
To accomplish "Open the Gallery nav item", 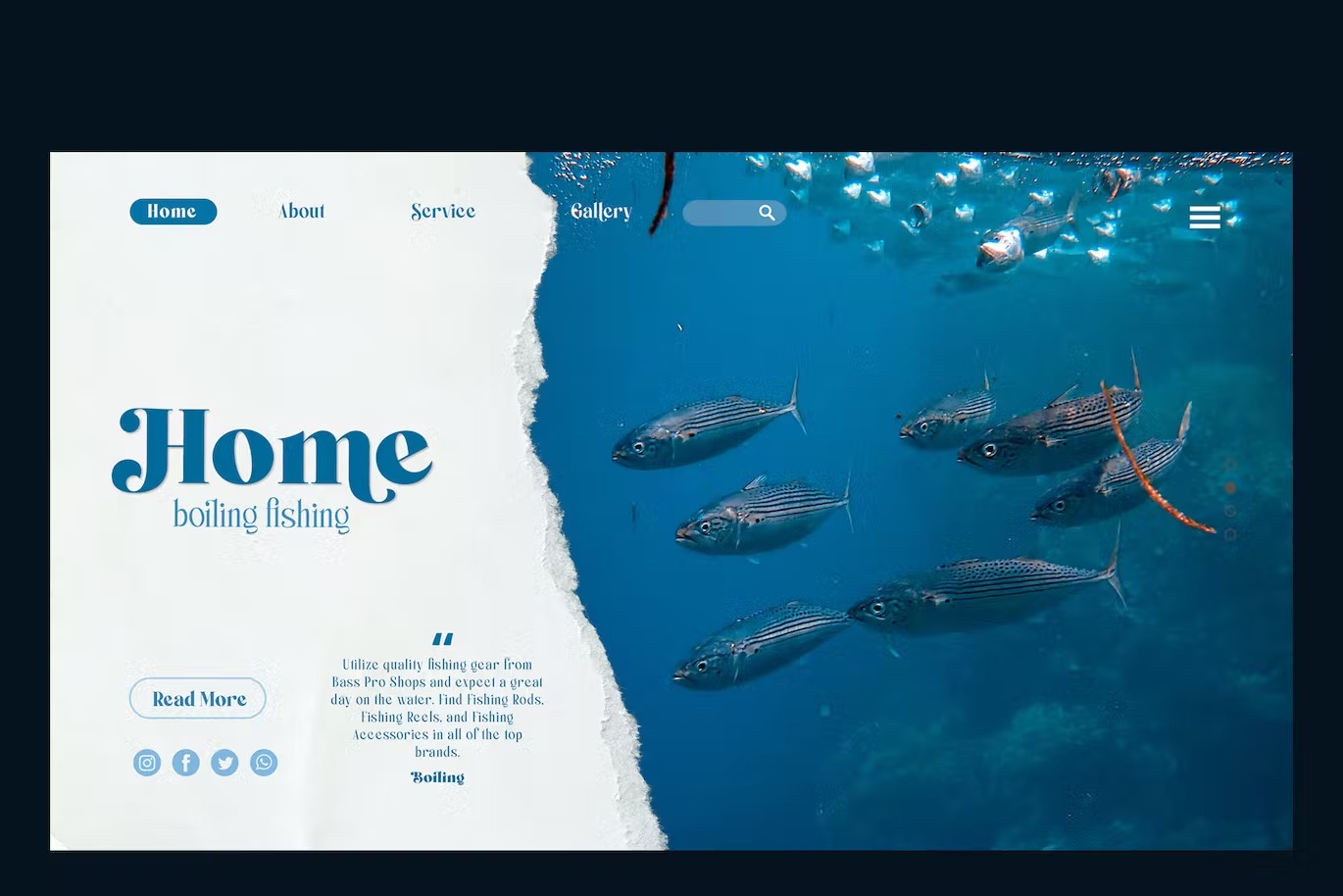I will tap(601, 212).
